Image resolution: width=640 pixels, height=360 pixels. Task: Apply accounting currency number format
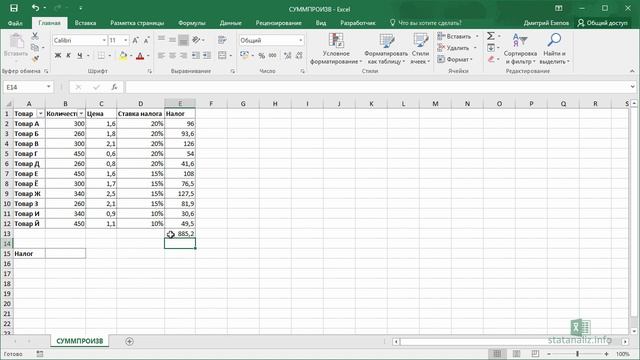[244, 56]
